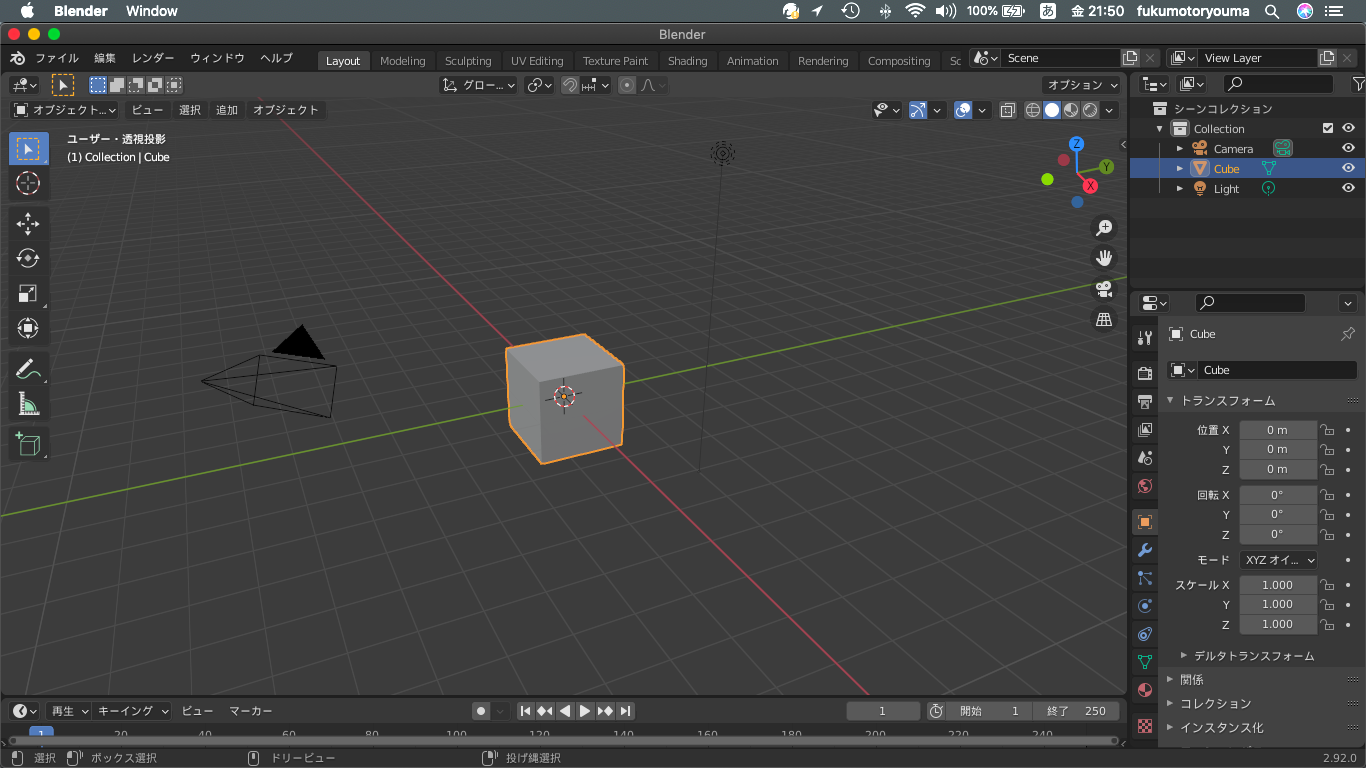Select the Annotate pencil tool
This screenshot has width=1366, height=768.
(28, 369)
